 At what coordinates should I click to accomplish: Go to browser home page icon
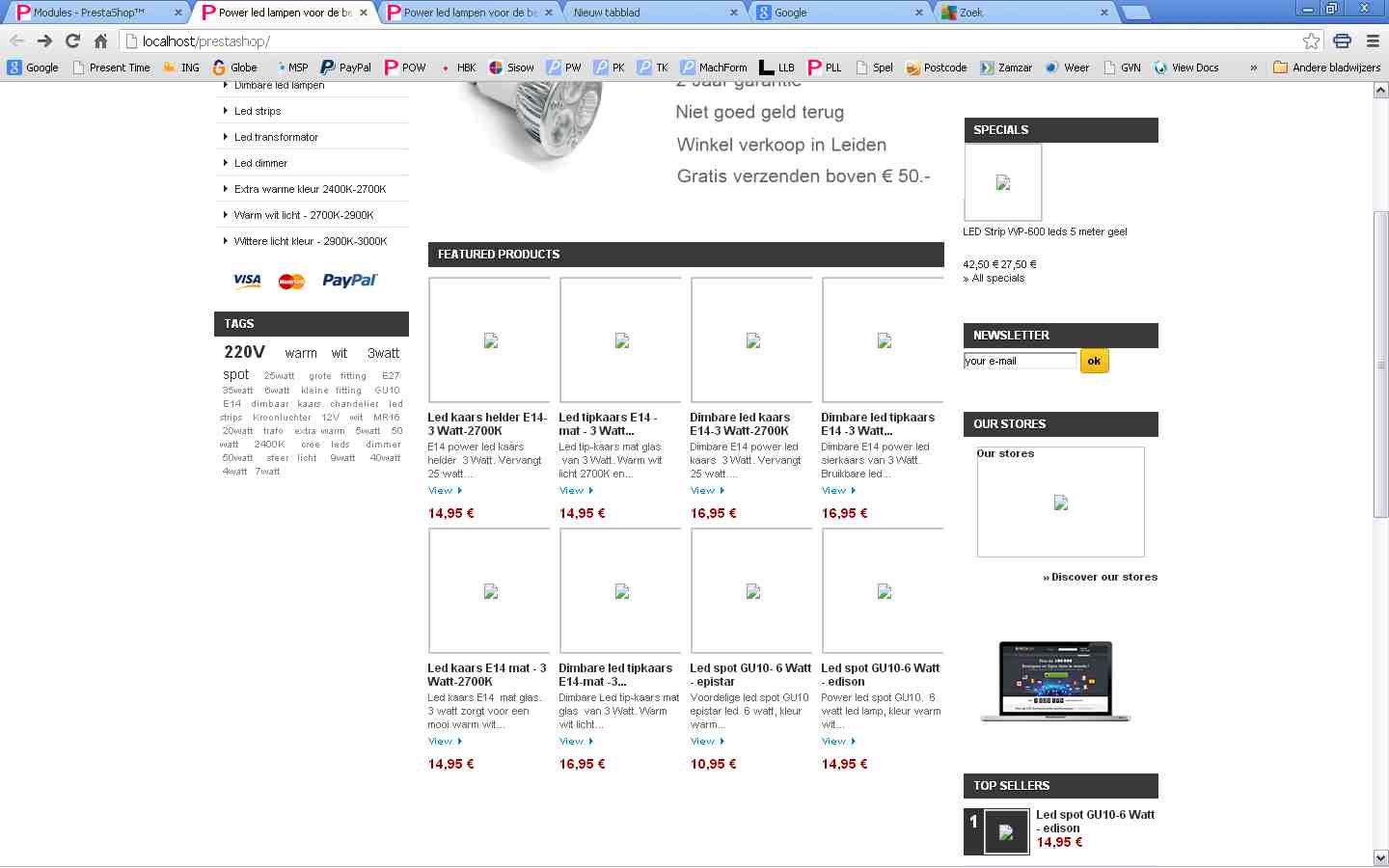click(x=100, y=41)
